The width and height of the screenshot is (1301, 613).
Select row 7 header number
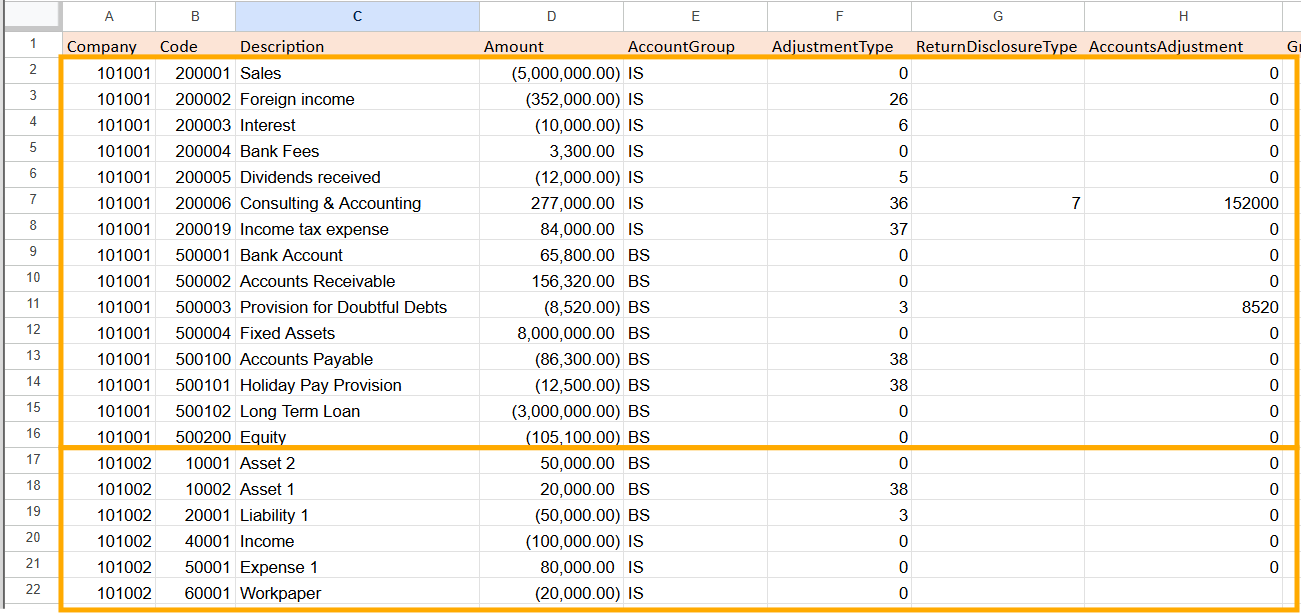[32, 202]
